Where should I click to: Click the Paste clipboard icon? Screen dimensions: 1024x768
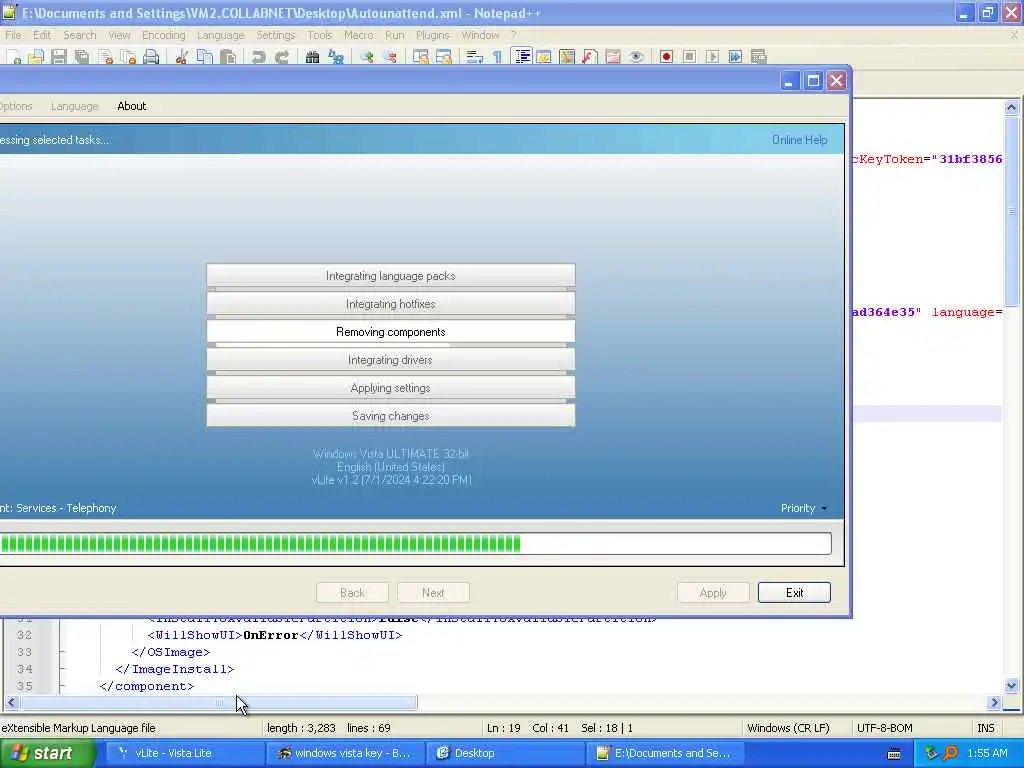[x=228, y=57]
